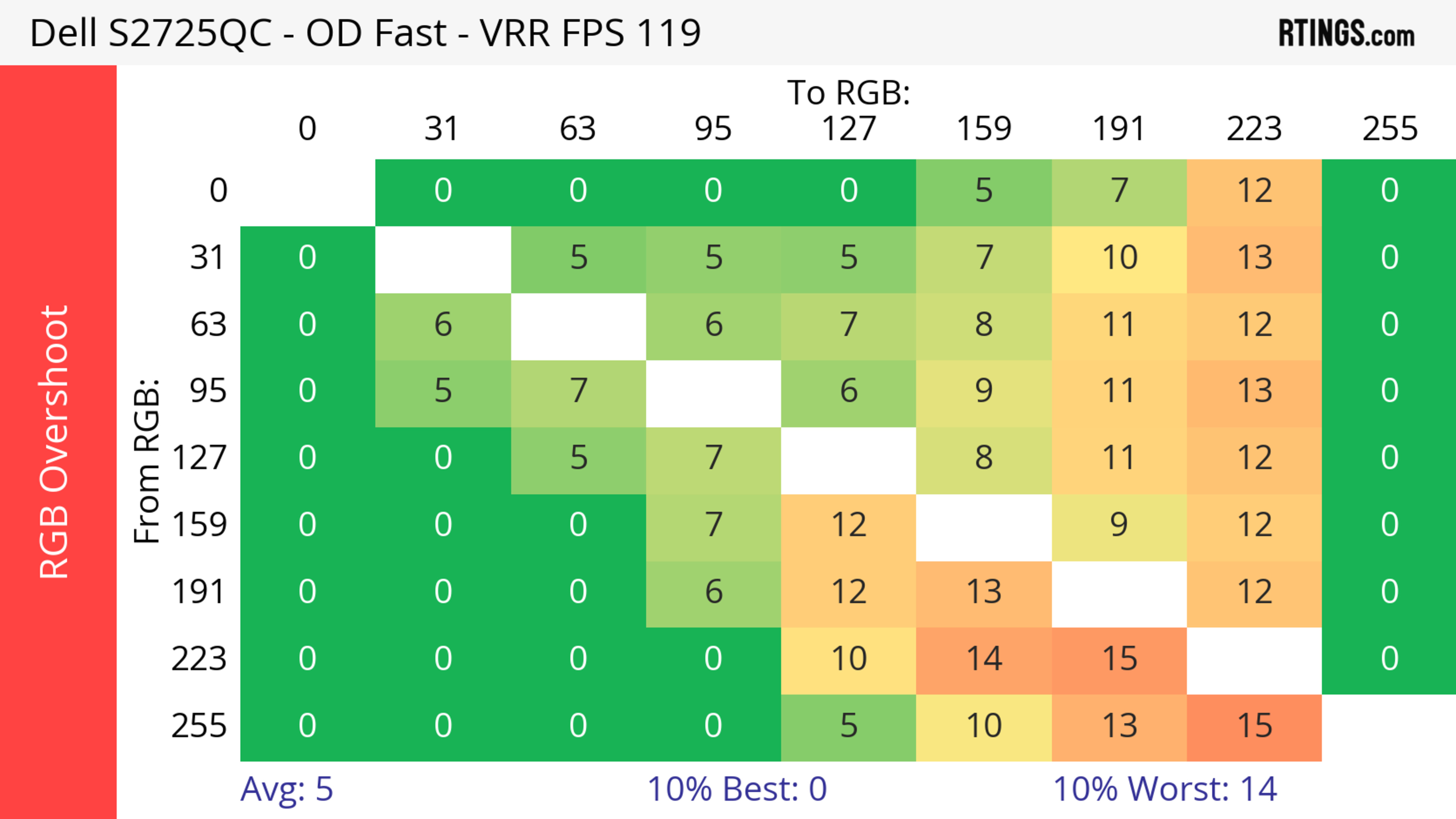Click the To RGB: axis label
The width and height of the screenshot is (1456, 819).
point(849,92)
